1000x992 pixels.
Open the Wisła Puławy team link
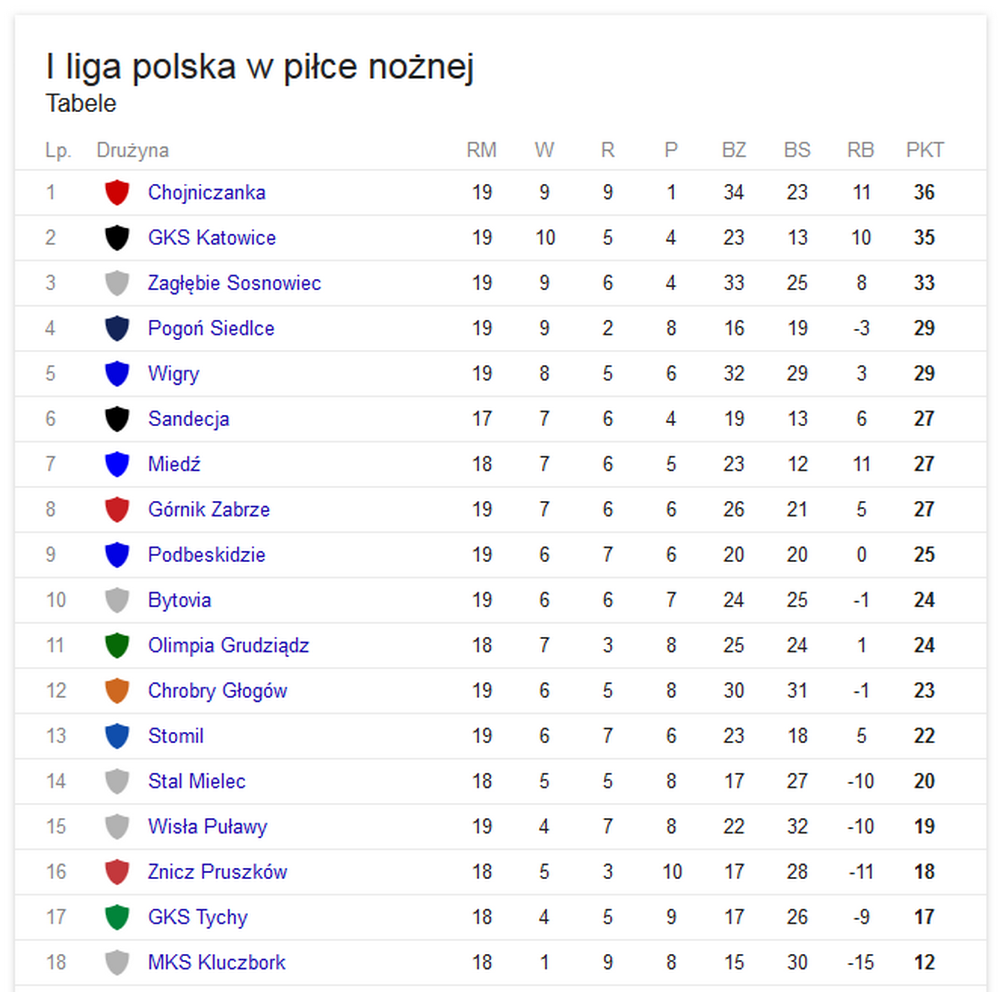(x=207, y=826)
